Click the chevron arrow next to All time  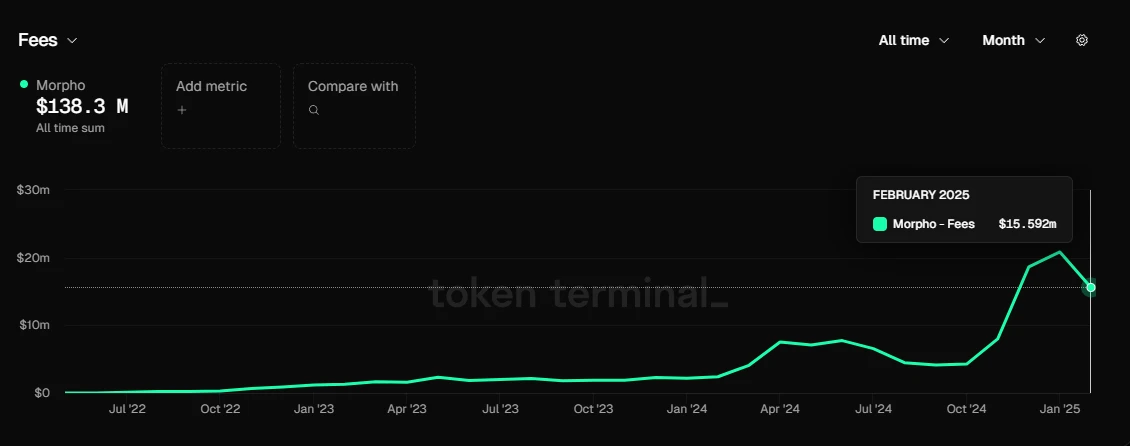coord(944,41)
